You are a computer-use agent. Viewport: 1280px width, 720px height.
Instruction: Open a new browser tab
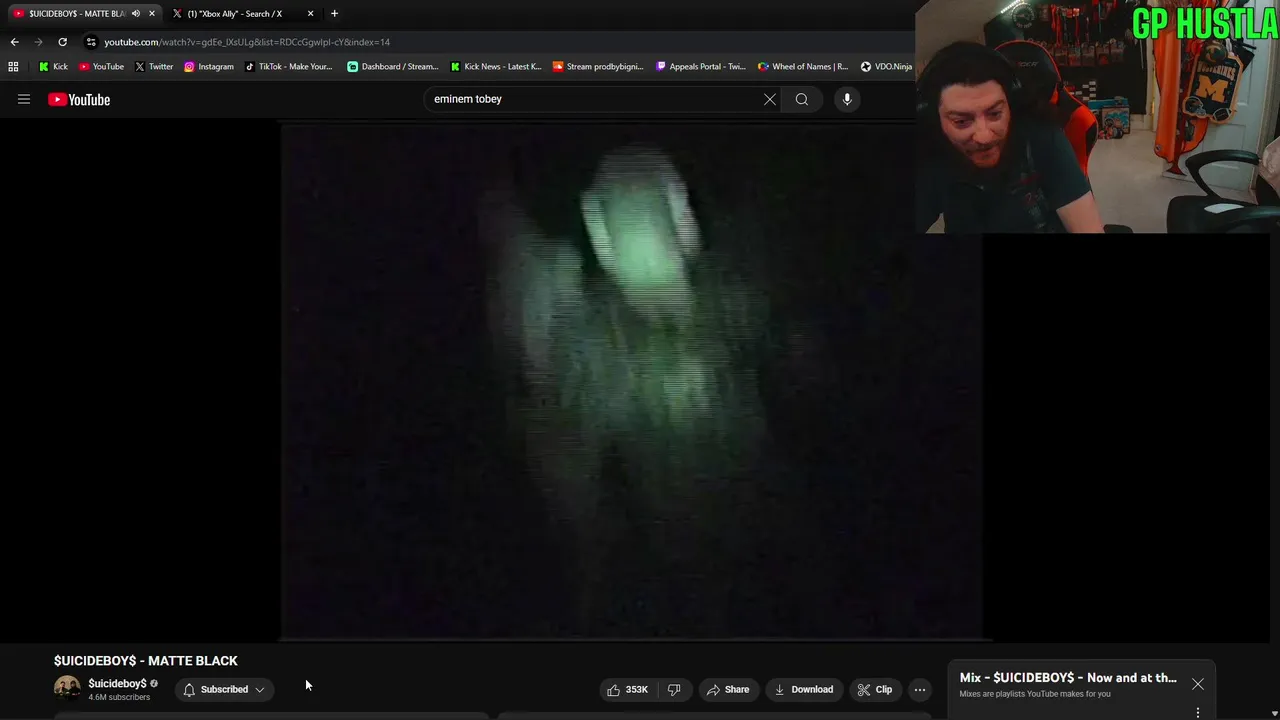point(334,14)
